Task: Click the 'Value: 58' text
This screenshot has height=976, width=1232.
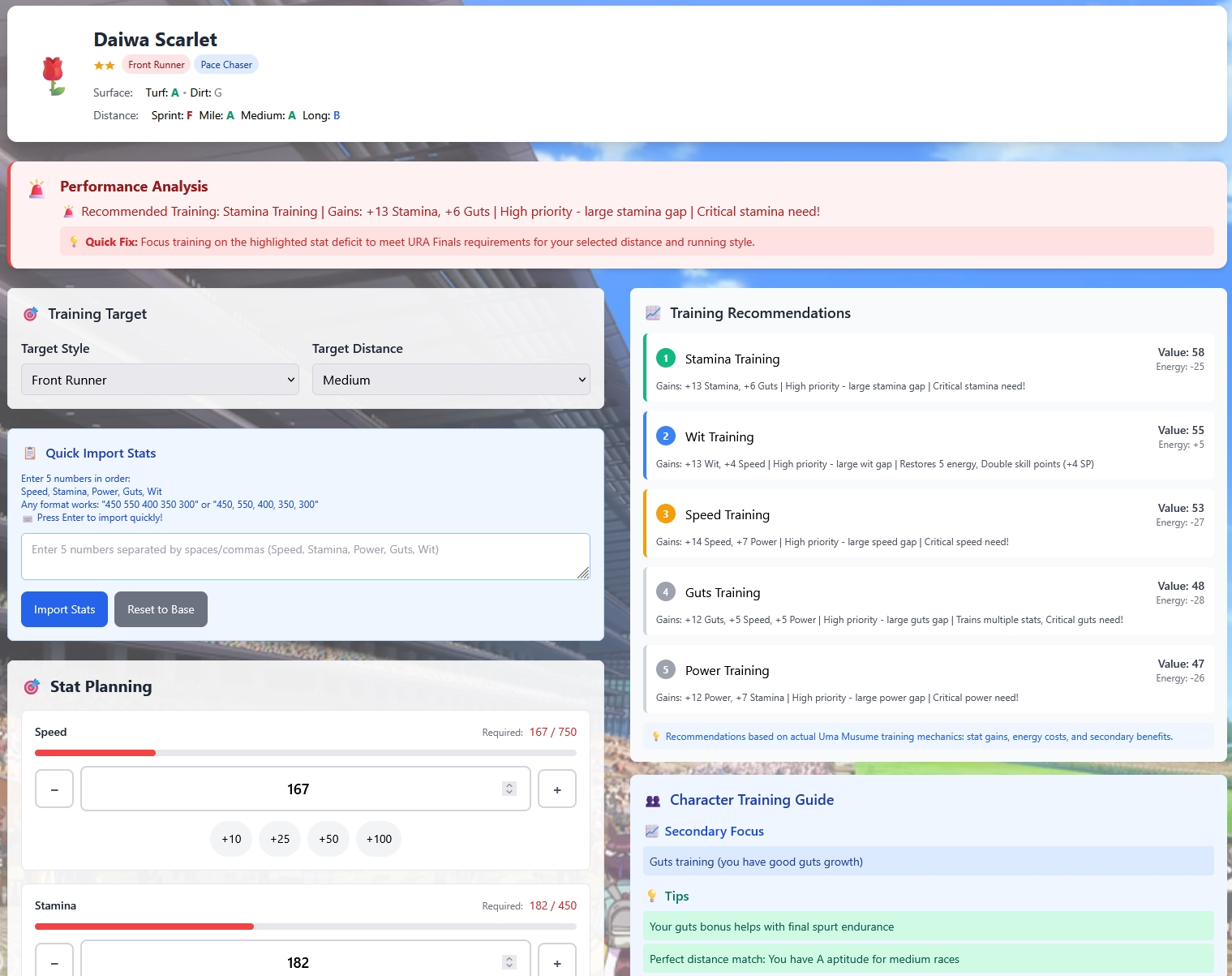Action: click(1181, 352)
